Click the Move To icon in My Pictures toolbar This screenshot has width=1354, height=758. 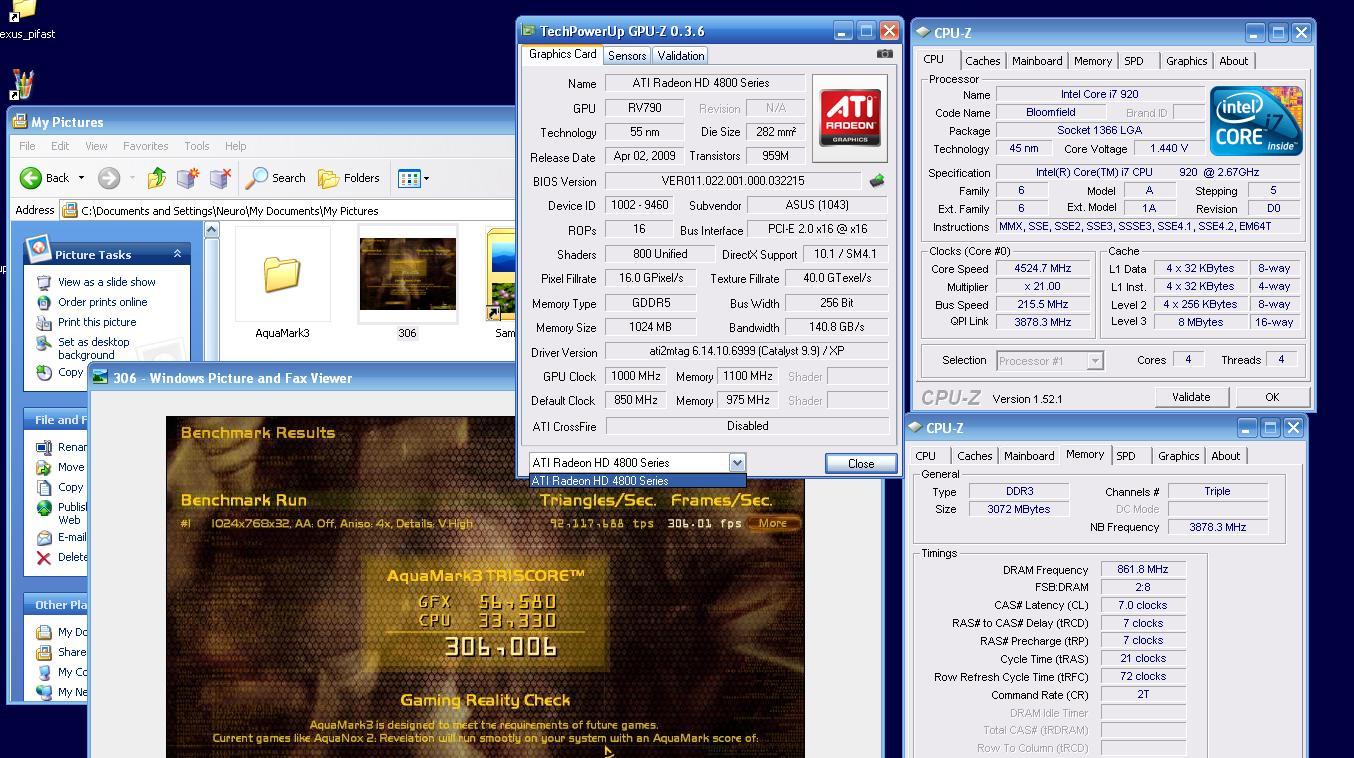click(188, 178)
